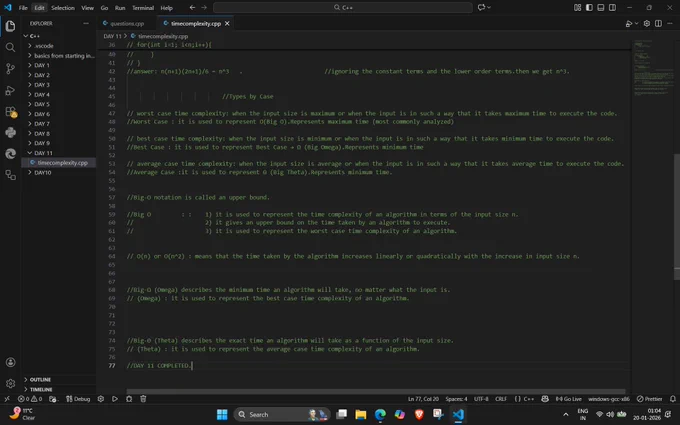Click the remote window indicator in status bar
Image resolution: width=680 pixels, height=425 pixels.
[x=7, y=399]
